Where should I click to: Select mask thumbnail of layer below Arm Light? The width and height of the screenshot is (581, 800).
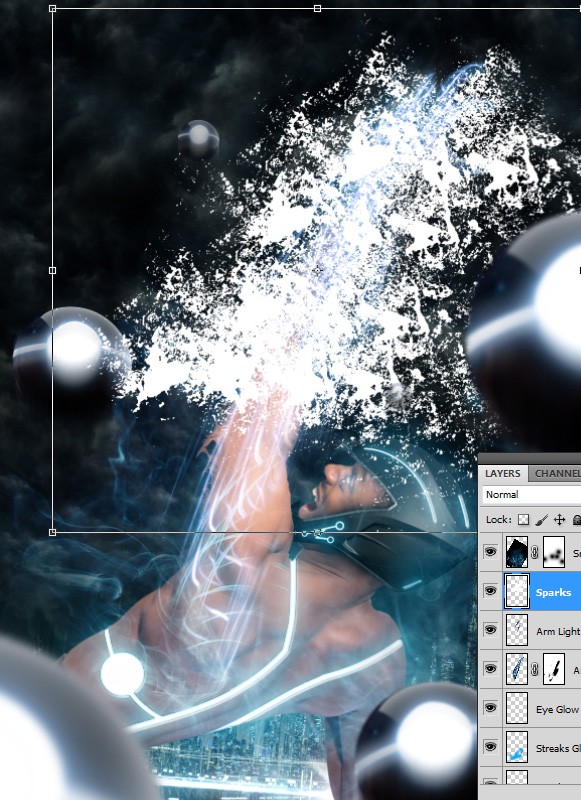click(x=554, y=668)
